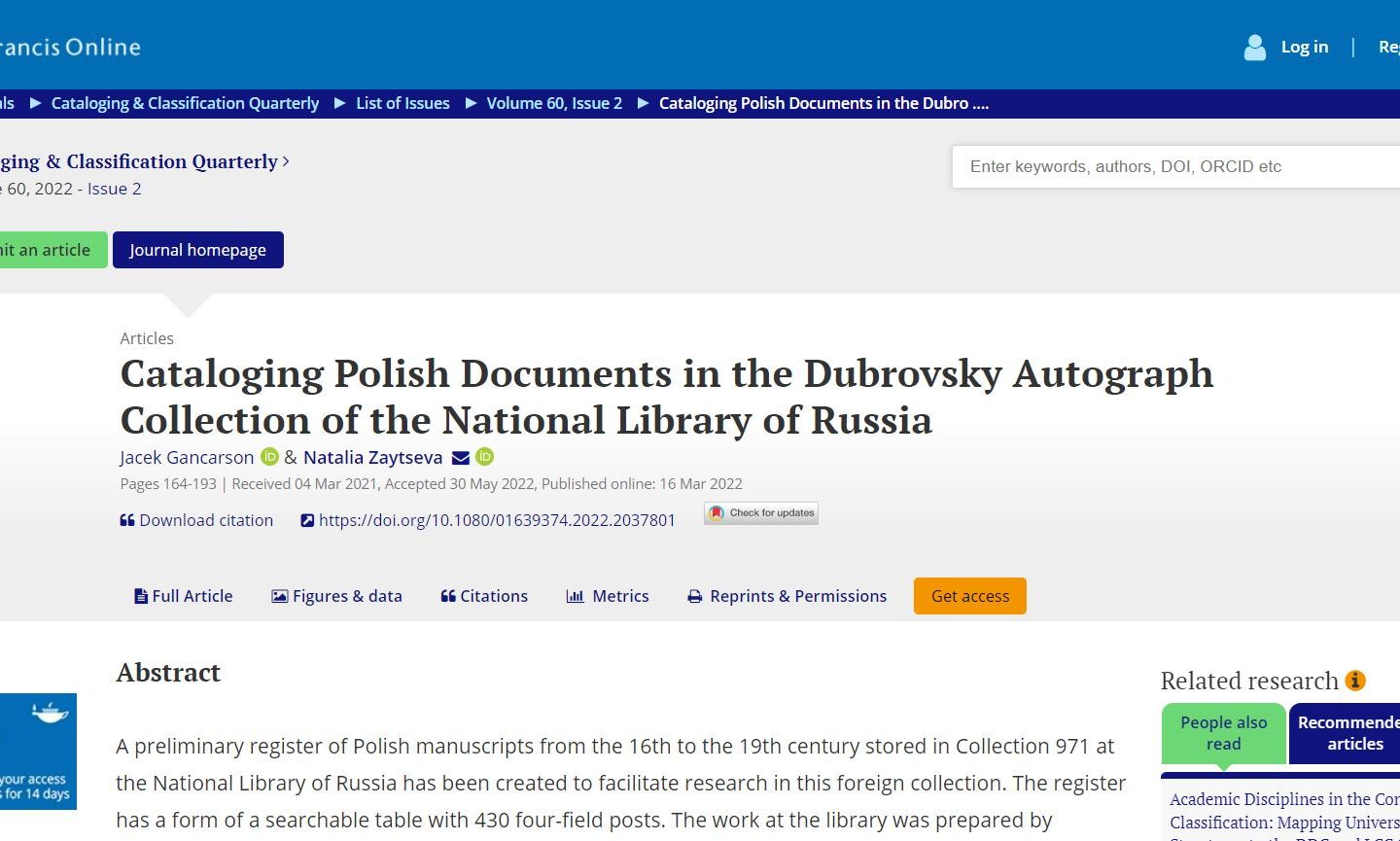Go to List of Issues breadcrumb

[402, 103]
